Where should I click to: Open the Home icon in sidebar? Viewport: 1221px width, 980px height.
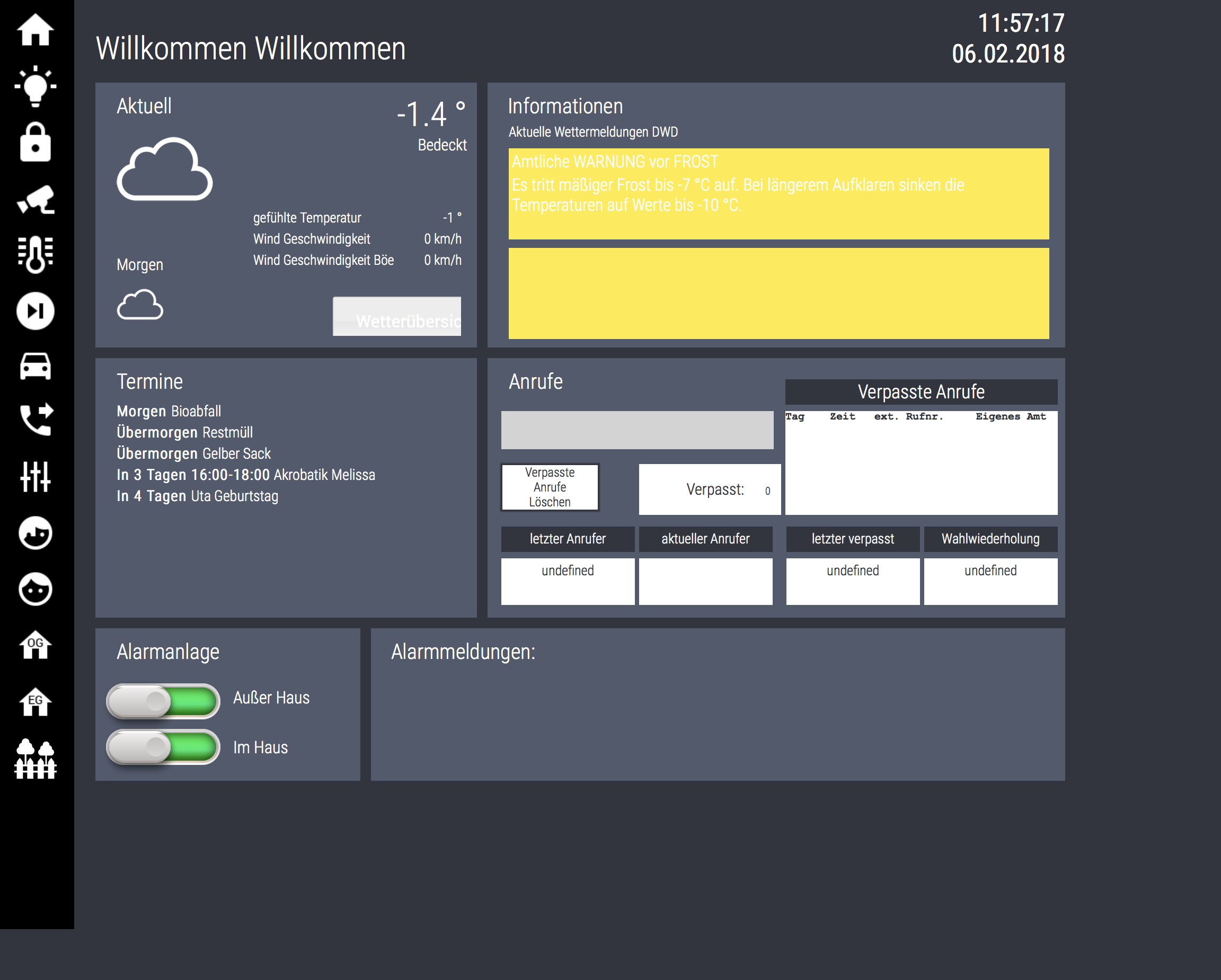click(x=36, y=30)
